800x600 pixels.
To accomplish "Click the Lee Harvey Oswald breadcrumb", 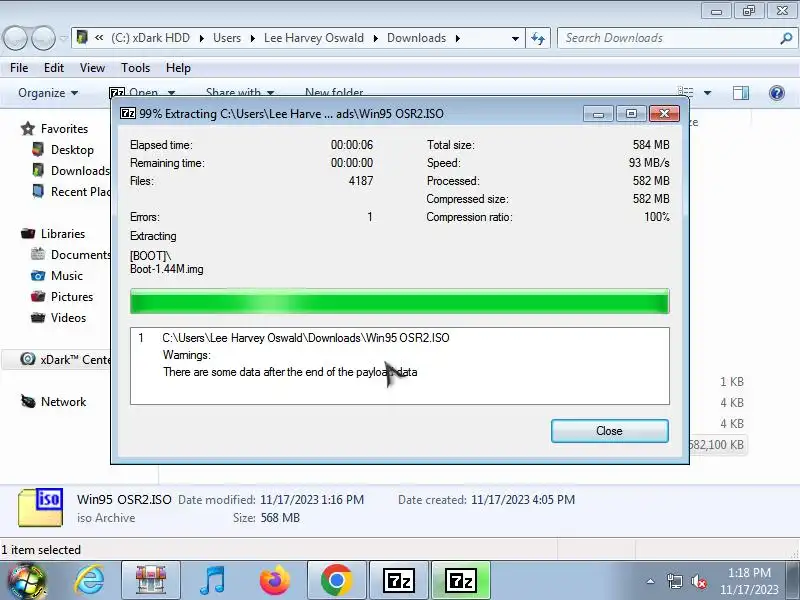I will (x=314, y=38).
